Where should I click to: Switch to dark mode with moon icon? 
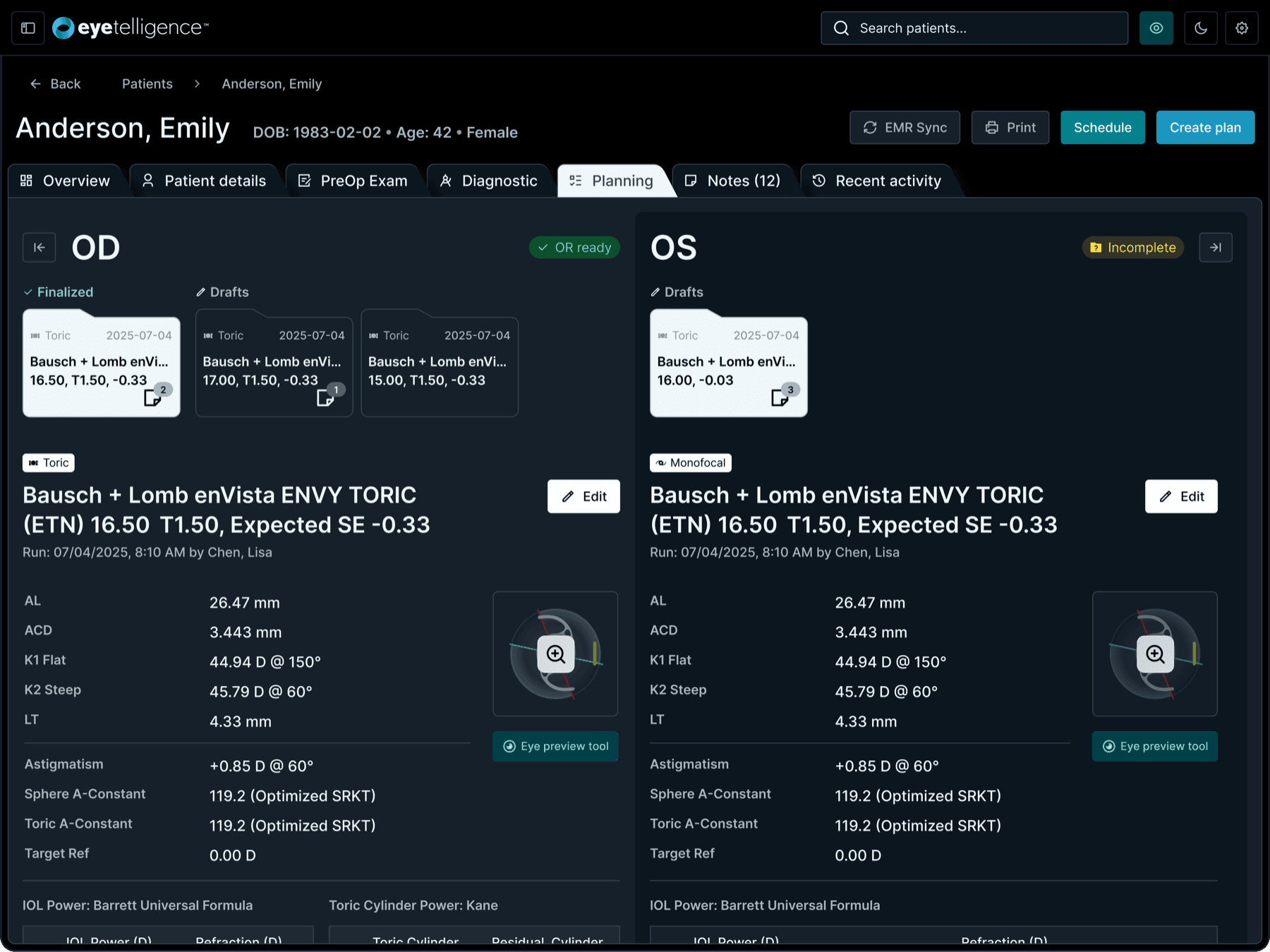[1201, 28]
